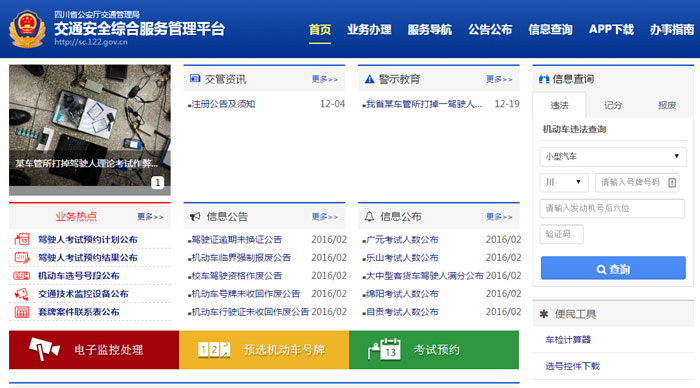Open the vehicle type dropdown 小型汽车

click(x=613, y=156)
